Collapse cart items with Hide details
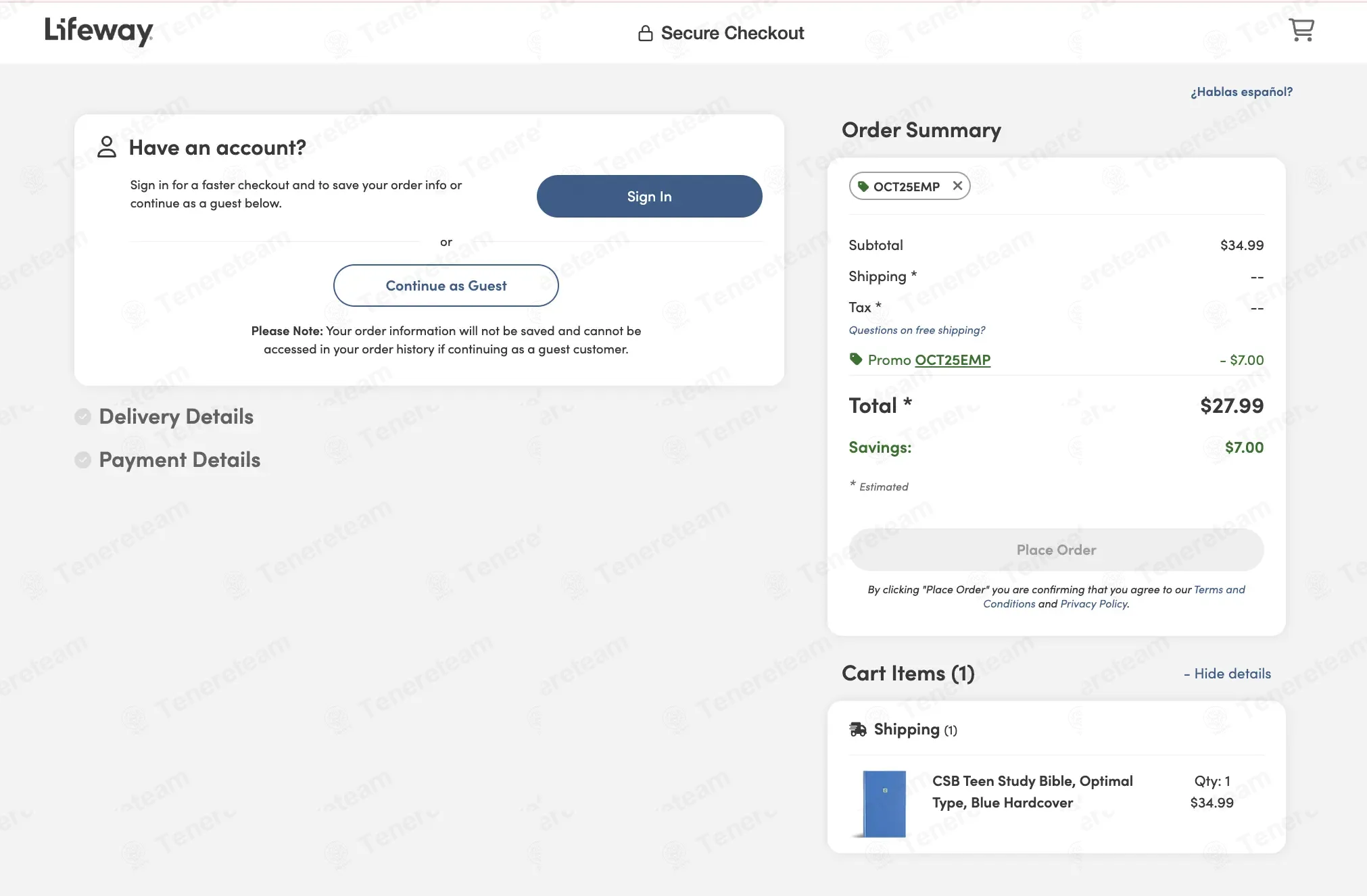Image resolution: width=1367 pixels, height=896 pixels. pos(1227,674)
